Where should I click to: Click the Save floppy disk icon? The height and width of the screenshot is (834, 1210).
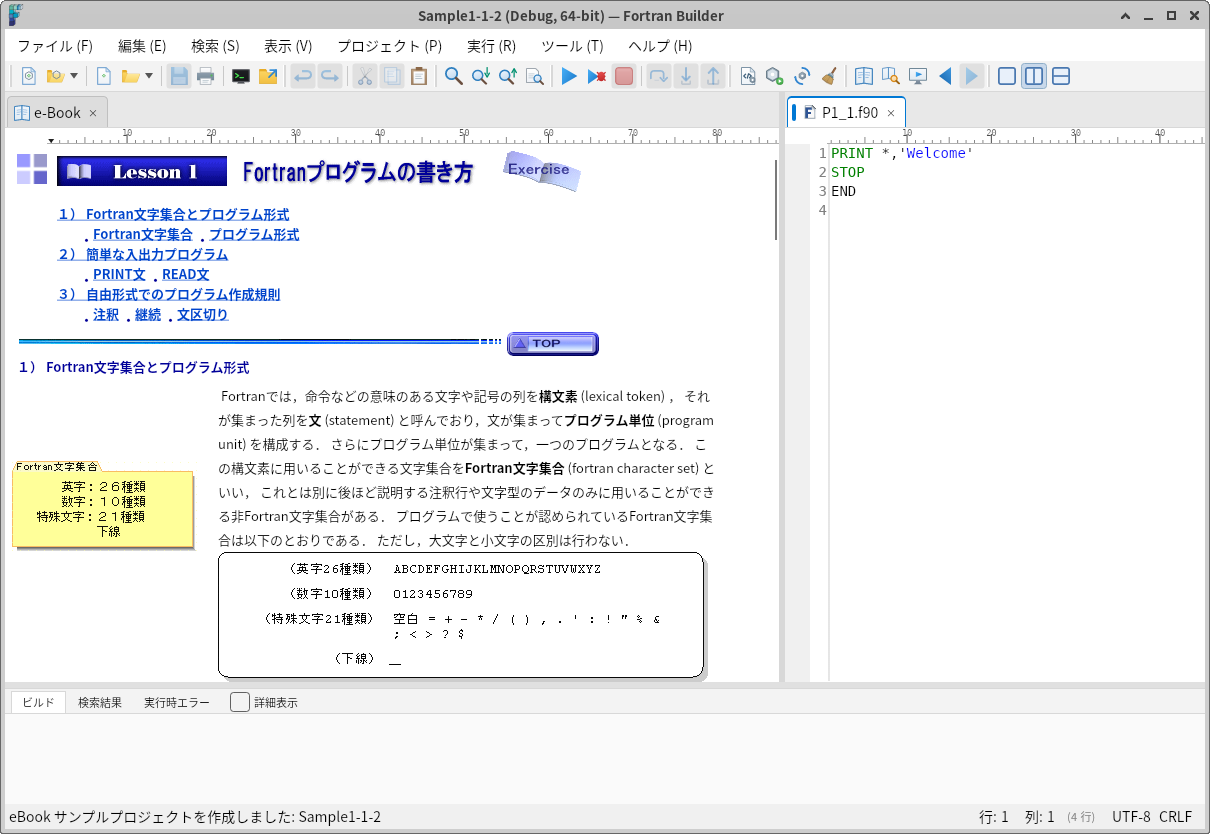pyautogui.click(x=179, y=76)
